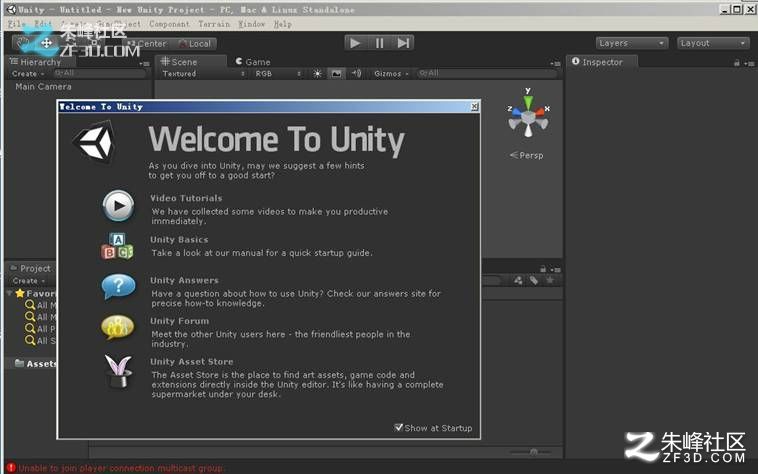The image size is (758, 474).
Task: Open the Gizmos dropdown
Action: (391, 73)
